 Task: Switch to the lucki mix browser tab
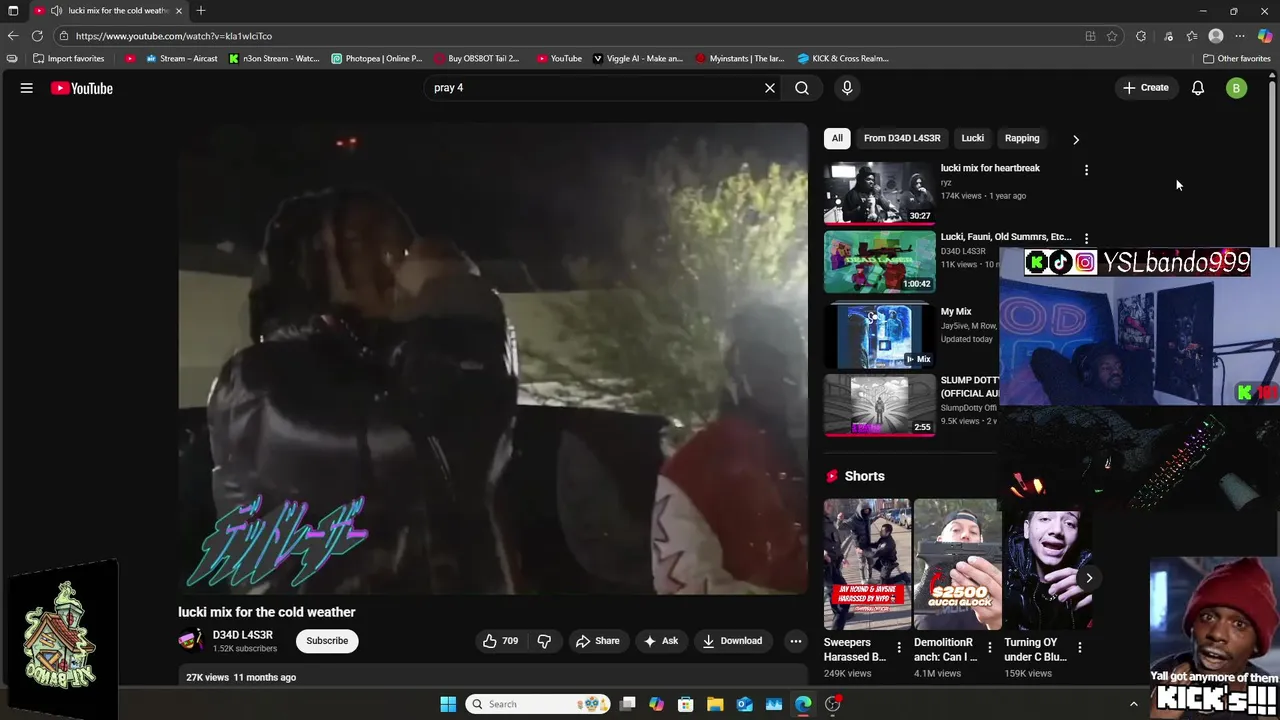tap(110, 11)
